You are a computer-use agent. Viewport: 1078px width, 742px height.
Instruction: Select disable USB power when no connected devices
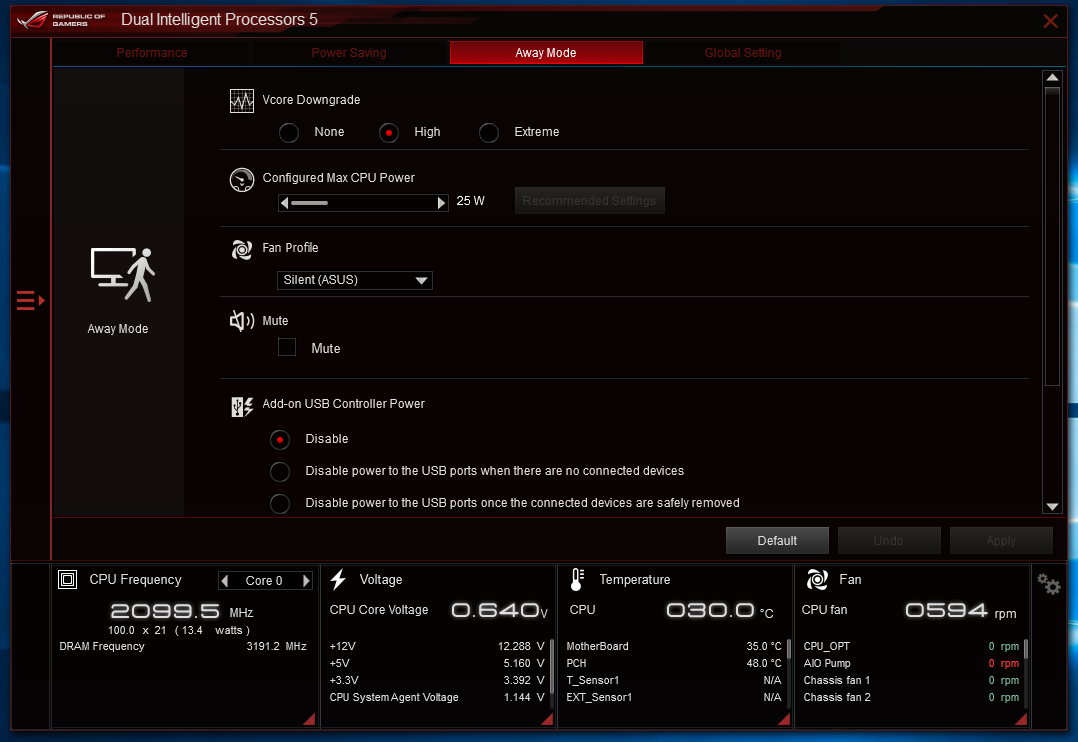280,472
